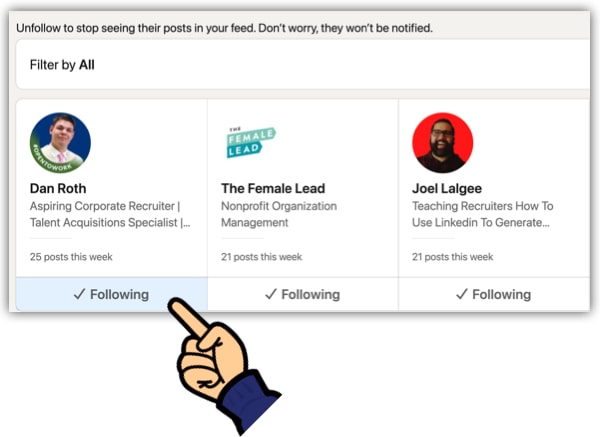The height and width of the screenshot is (437, 600).
Task: Click checkmark icon on The Female Lead's Following
Action: [271, 294]
